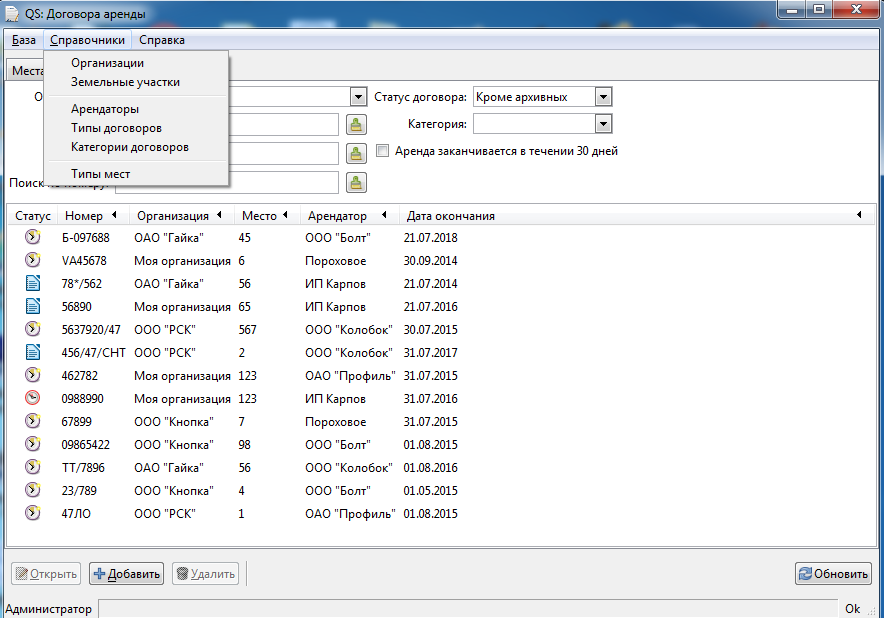Select contract number 47ЛО
The image size is (884, 618).
coord(76,514)
